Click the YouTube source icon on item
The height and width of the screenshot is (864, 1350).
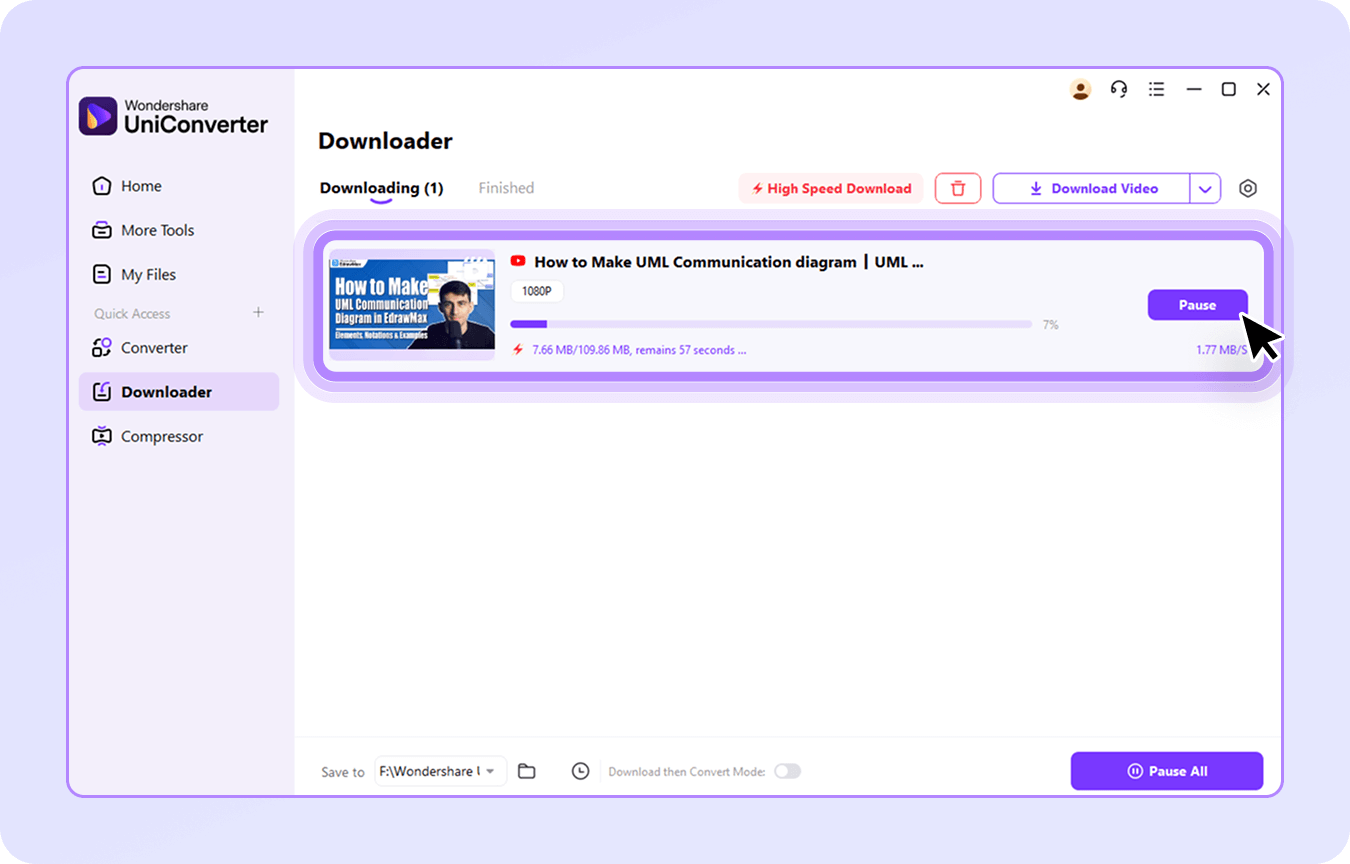518,261
